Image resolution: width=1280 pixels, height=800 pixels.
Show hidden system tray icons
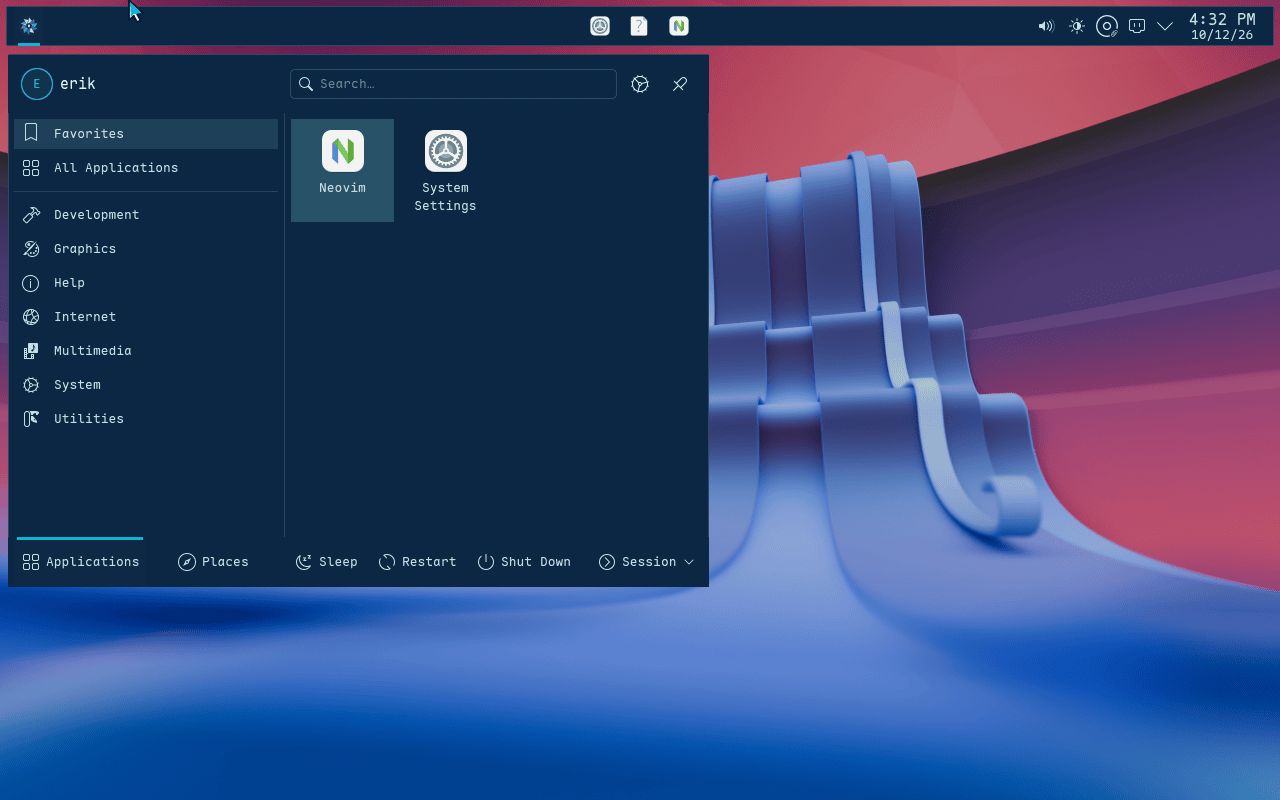coord(1165,26)
